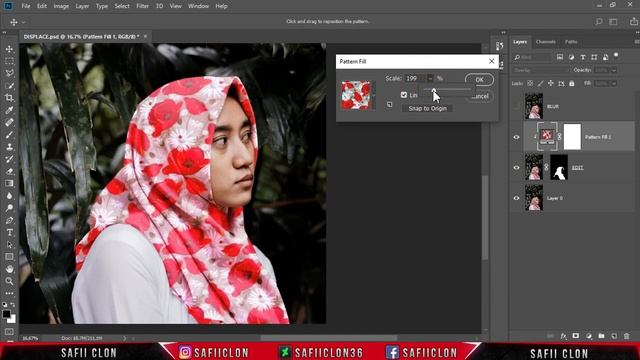Hide the Pattern Fill 1 layer

click(516, 137)
